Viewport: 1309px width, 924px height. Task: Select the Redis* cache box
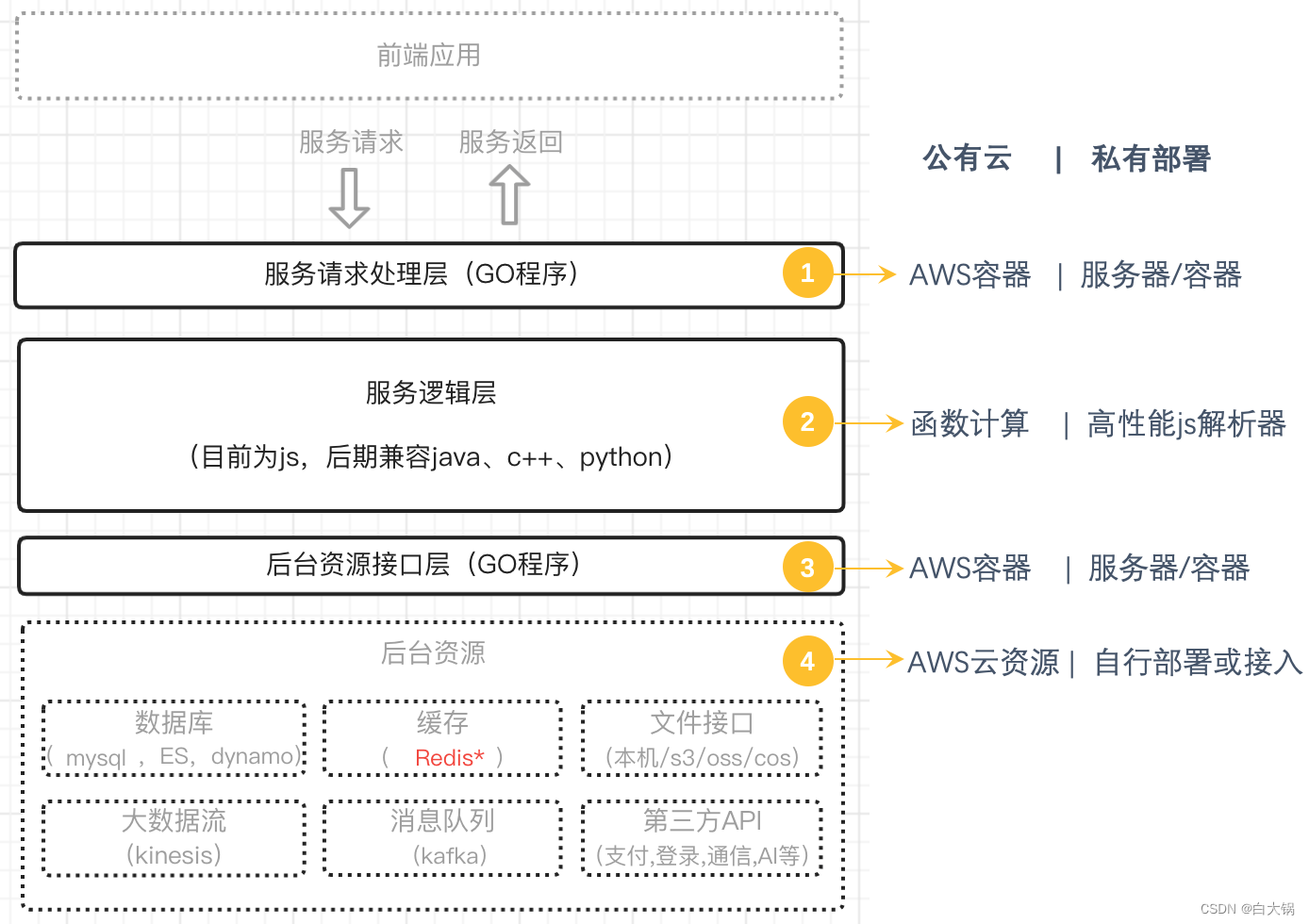coord(441,738)
